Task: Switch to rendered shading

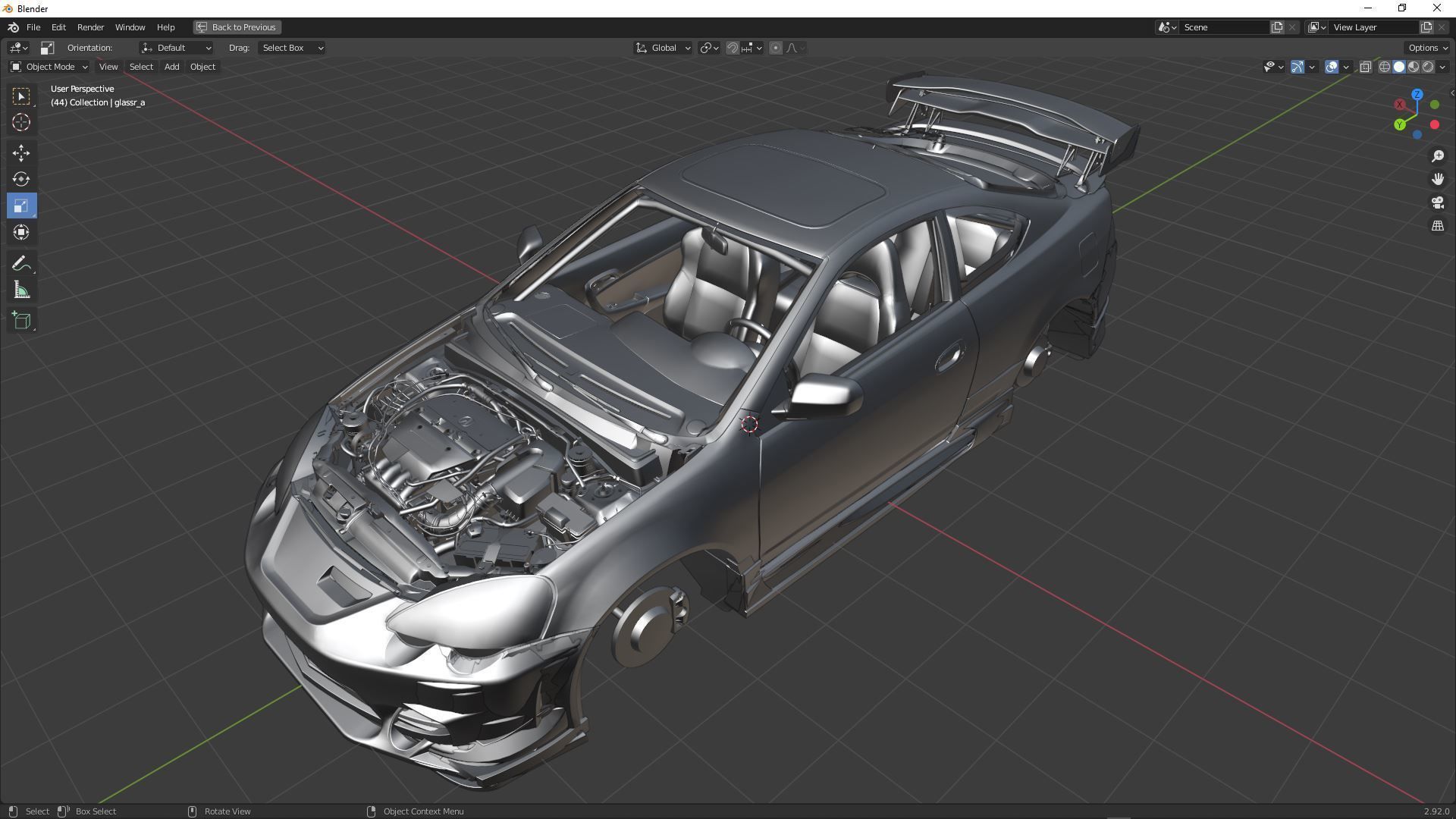Action: point(1428,67)
